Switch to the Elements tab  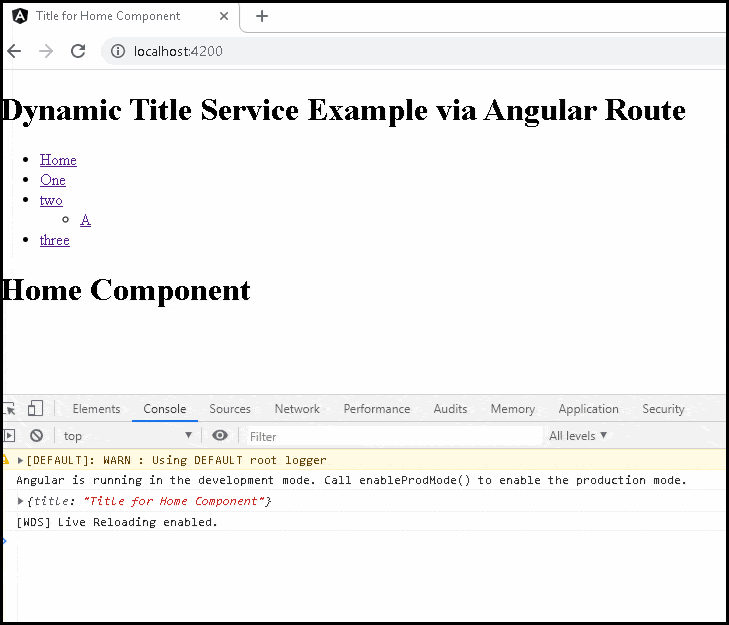click(96, 409)
